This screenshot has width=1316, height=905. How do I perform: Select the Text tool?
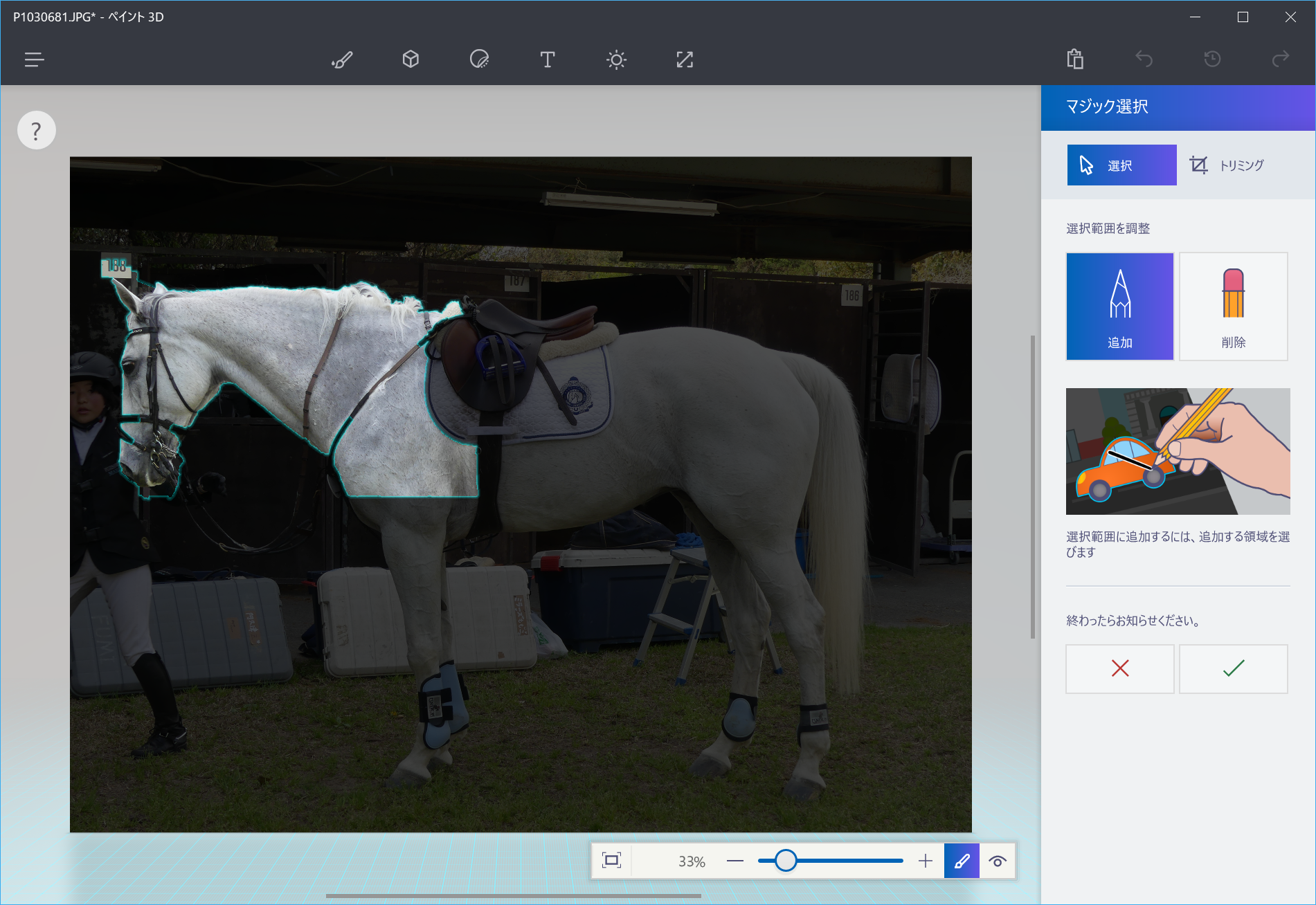pos(548,60)
